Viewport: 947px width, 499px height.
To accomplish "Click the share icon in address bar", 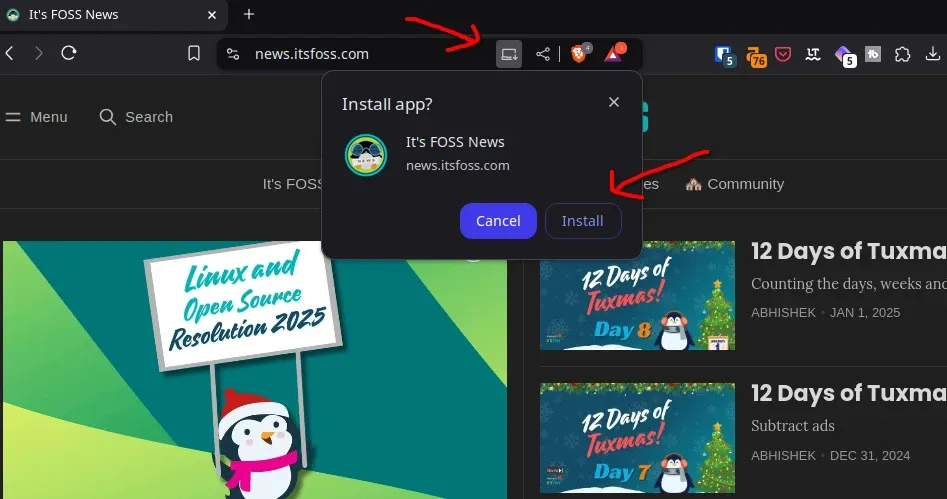I will pyautogui.click(x=542, y=54).
